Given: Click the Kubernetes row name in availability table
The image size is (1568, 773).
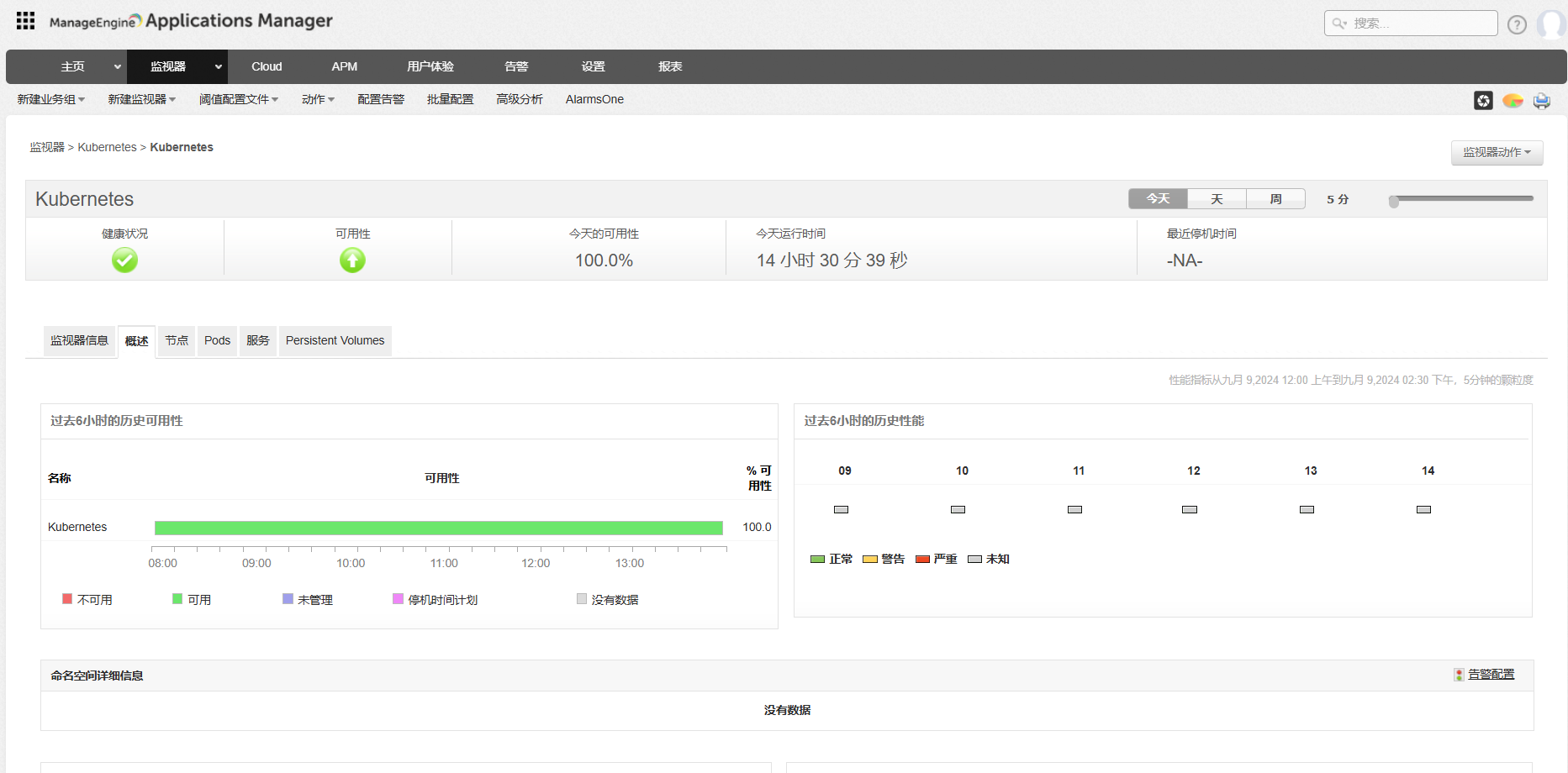Looking at the screenshot, I should pyautogui.click(x=77, y=528).
